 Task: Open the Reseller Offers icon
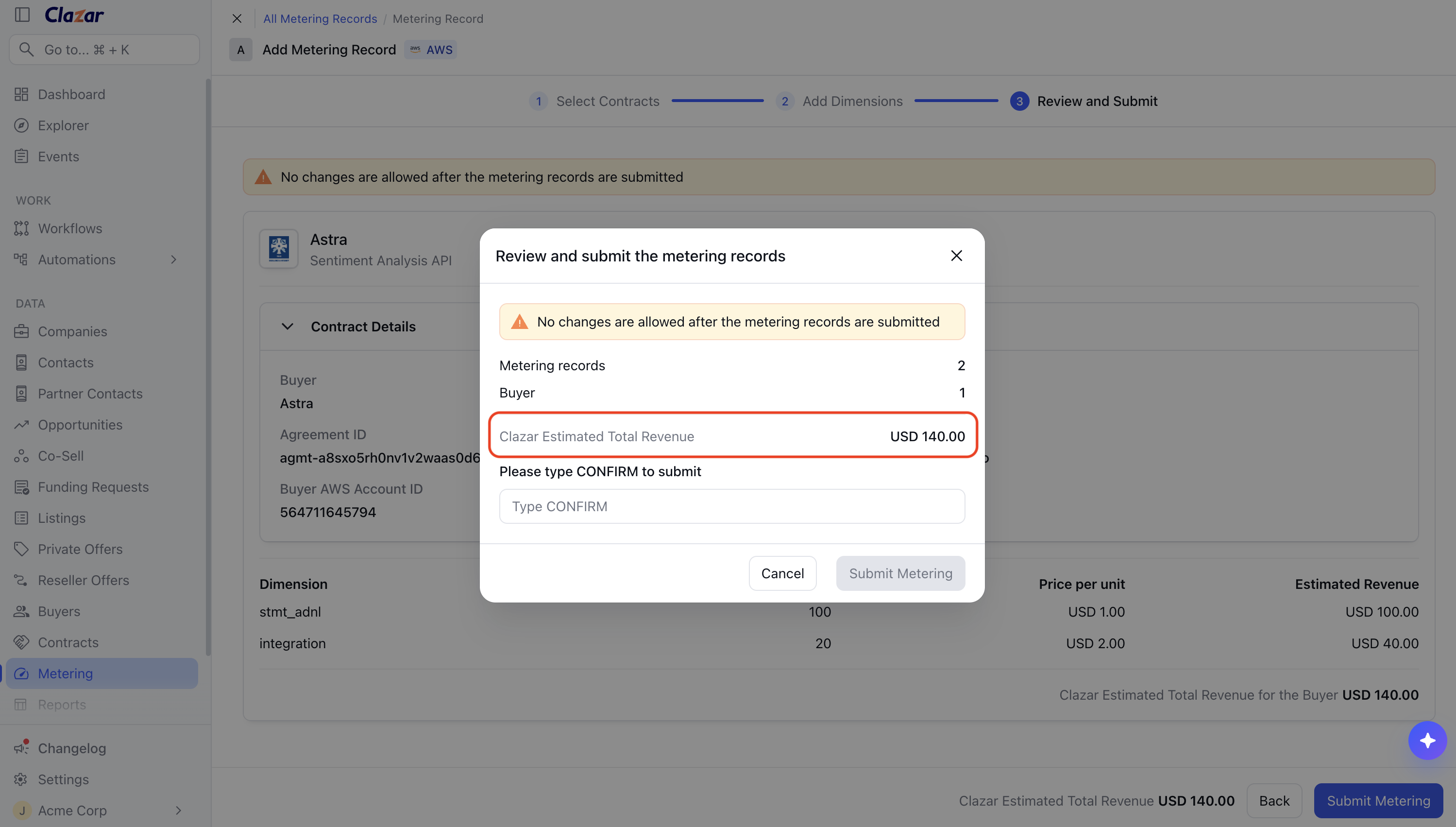pyautogui.click(x=21, y=580)
